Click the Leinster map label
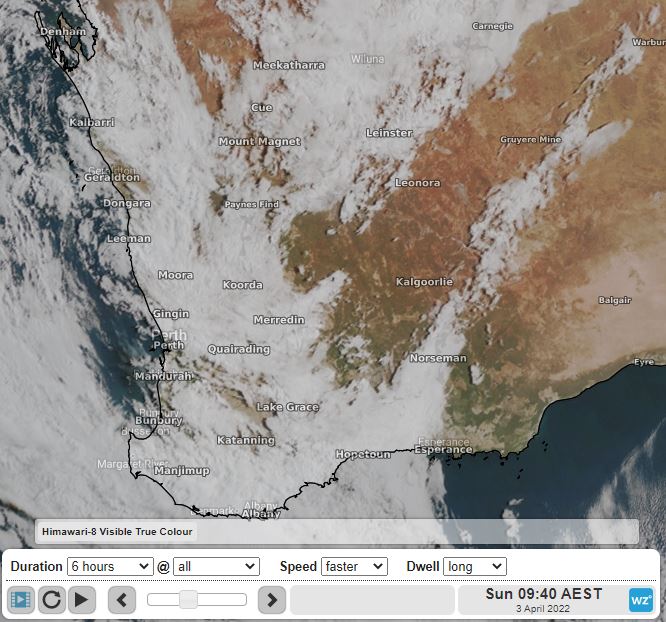Screen dimensions: 666x622 (x=389, y=133)
